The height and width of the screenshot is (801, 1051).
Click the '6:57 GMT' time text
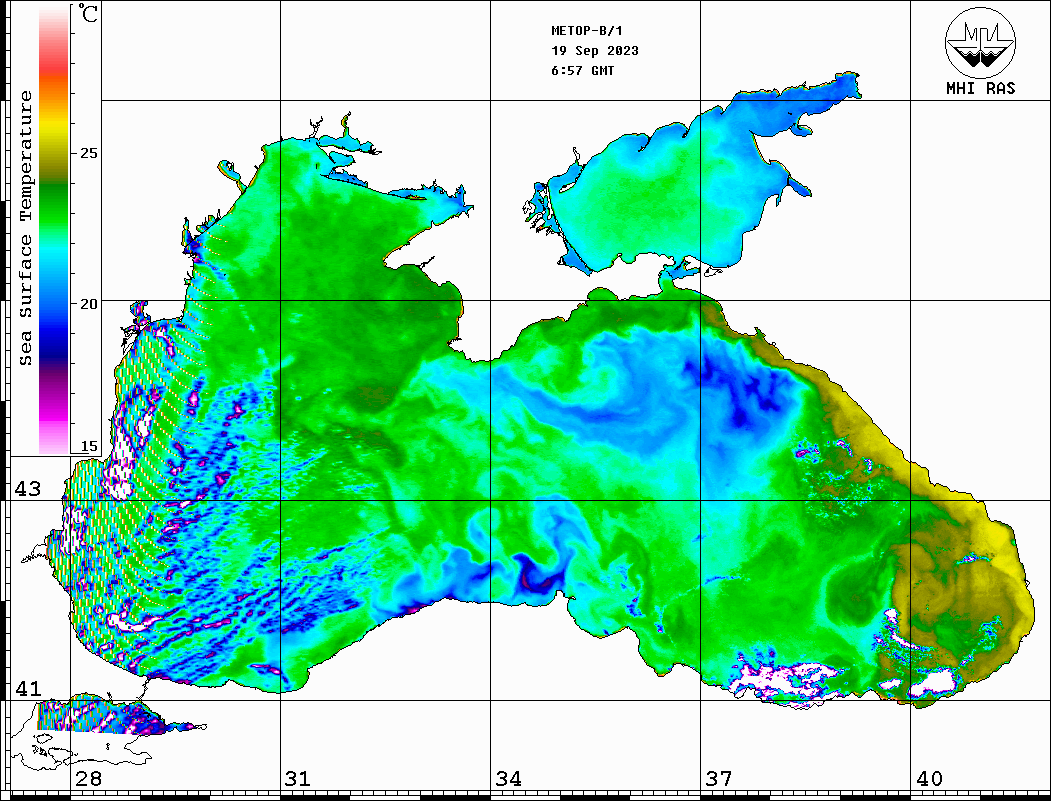click(x=583, y=70)
